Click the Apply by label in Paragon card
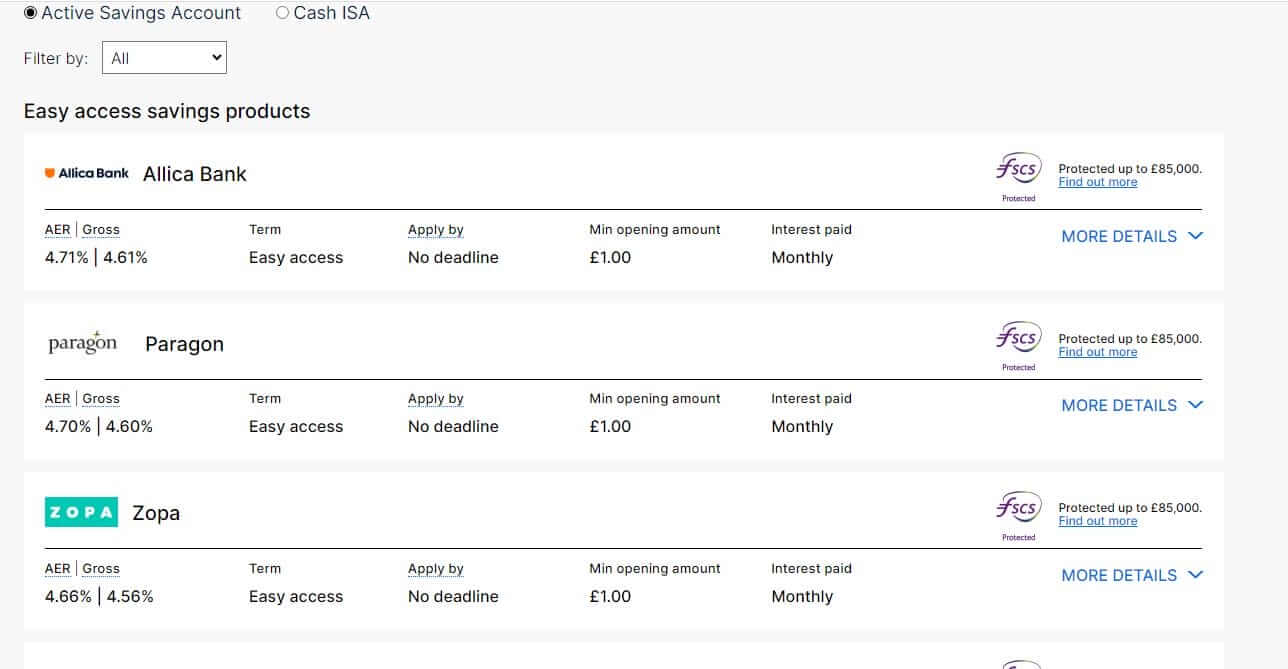This screenshot has width=1288, height=669. tap(436, 398)
